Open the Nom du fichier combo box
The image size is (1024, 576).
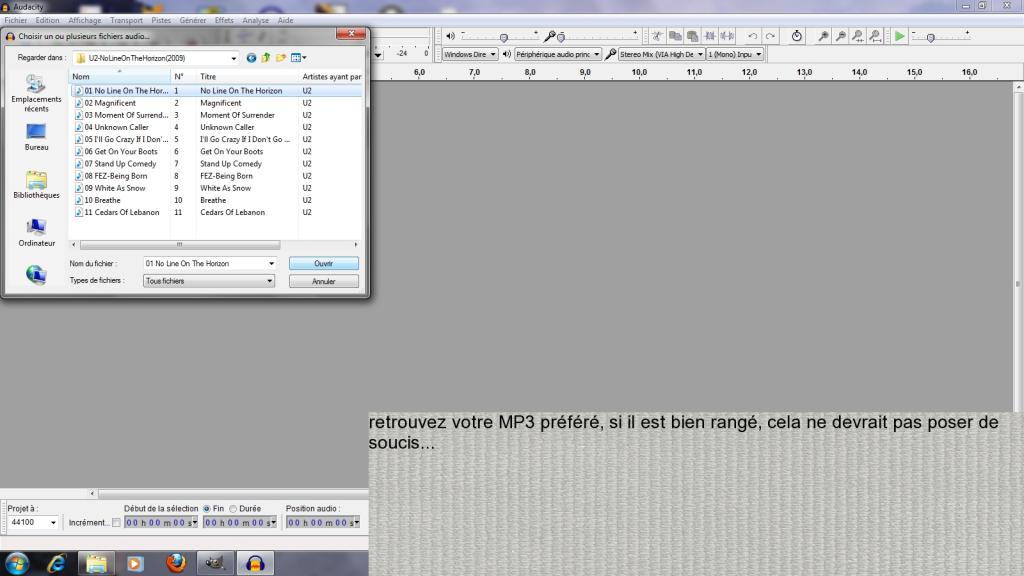(271, 263)
